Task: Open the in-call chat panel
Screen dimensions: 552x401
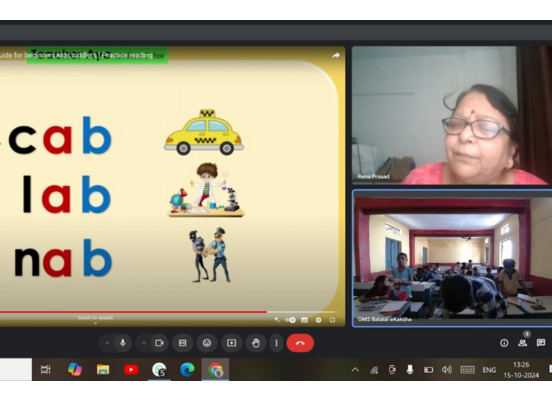Action: [541, 343]
